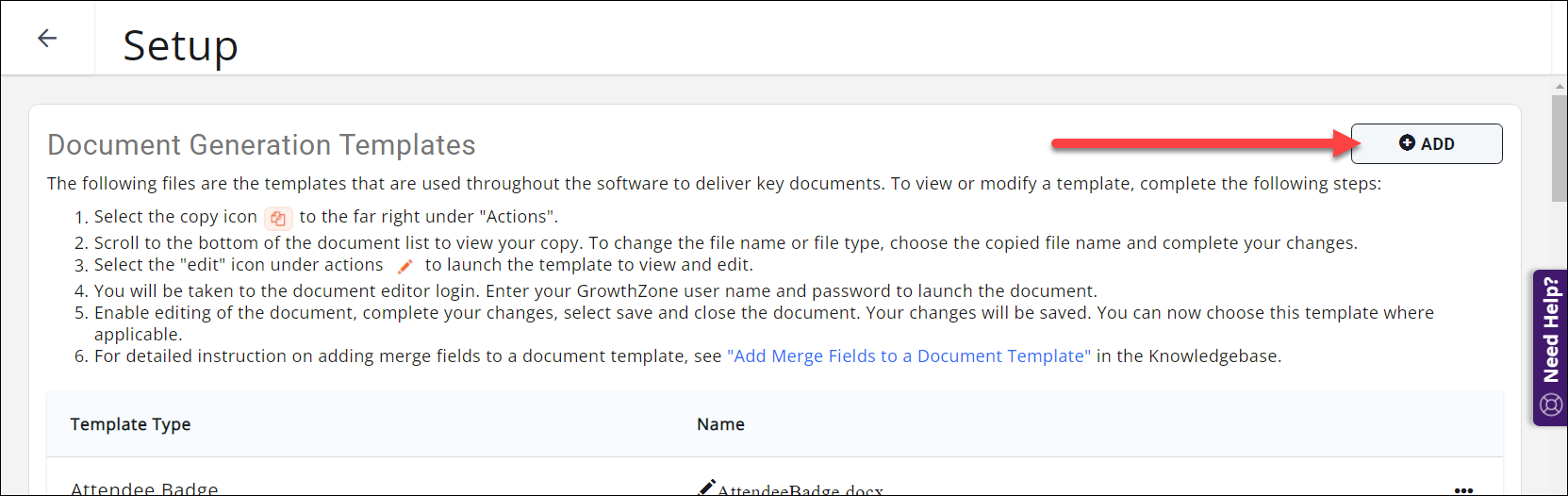Click the copy icon in step 1
Screen dimensions: 1568x496
278,218
